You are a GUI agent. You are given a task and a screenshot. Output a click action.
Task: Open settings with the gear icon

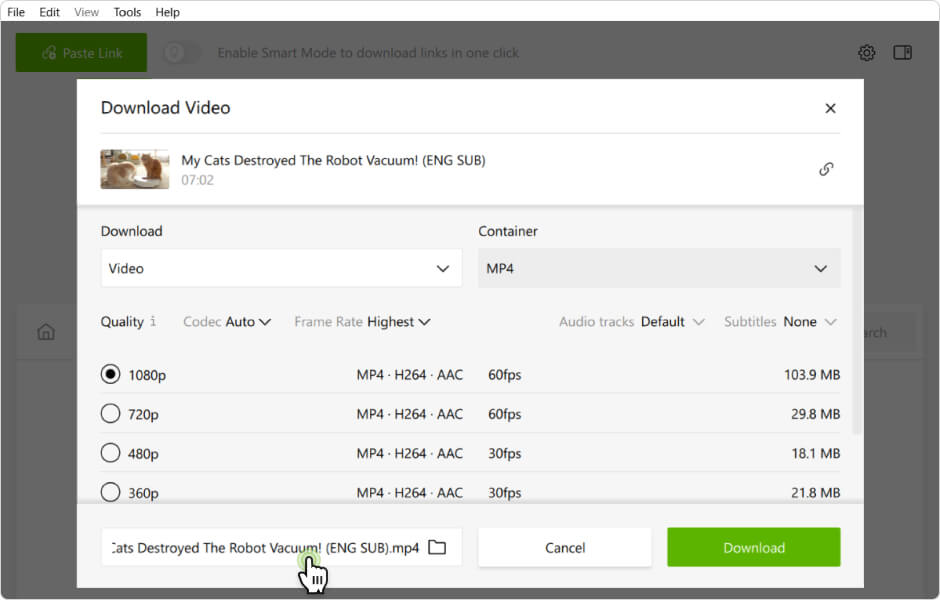tap(867, 53)
